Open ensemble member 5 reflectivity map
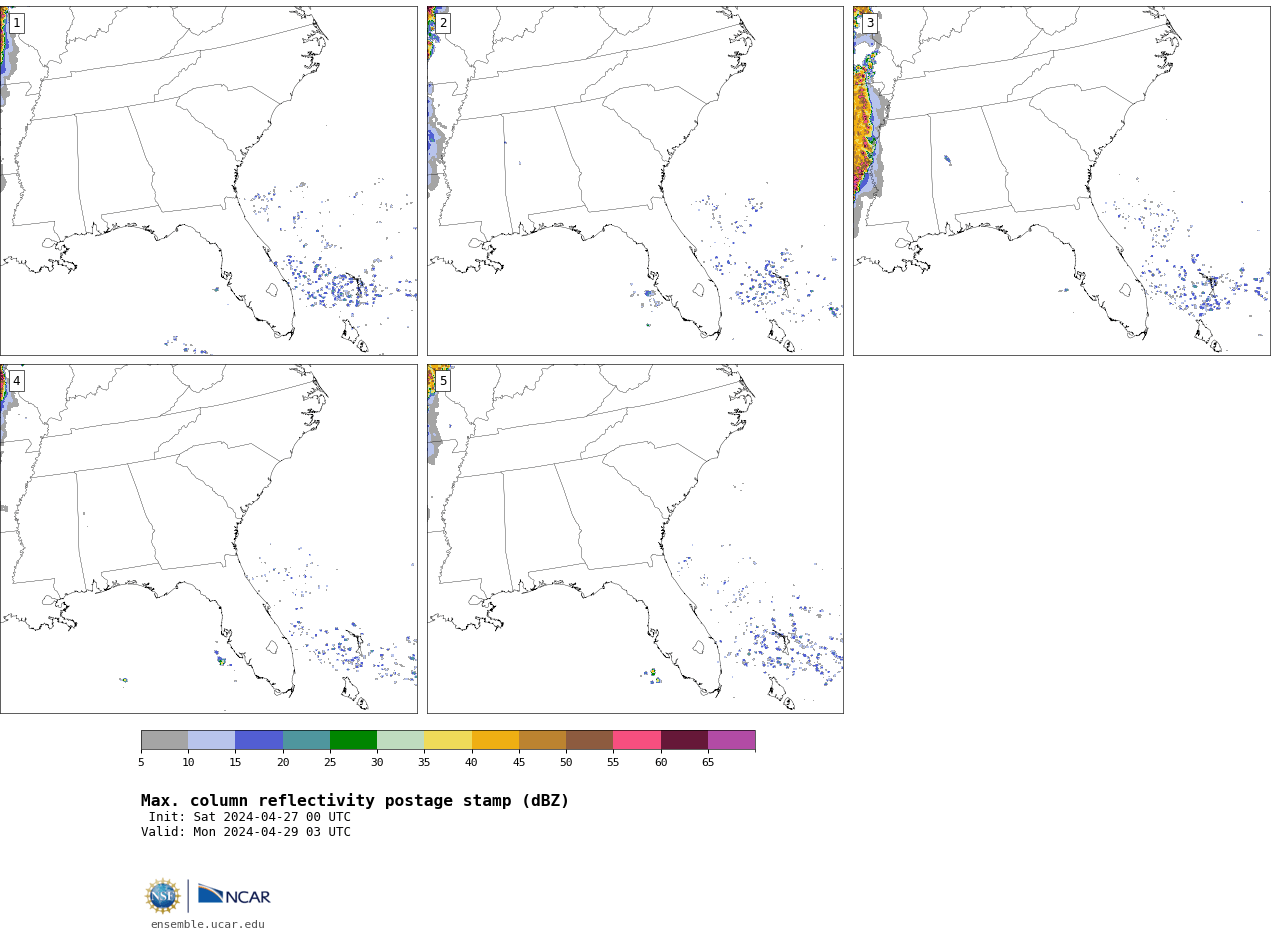The height and width of the screenshot is (936, 1280). [635, 539]
